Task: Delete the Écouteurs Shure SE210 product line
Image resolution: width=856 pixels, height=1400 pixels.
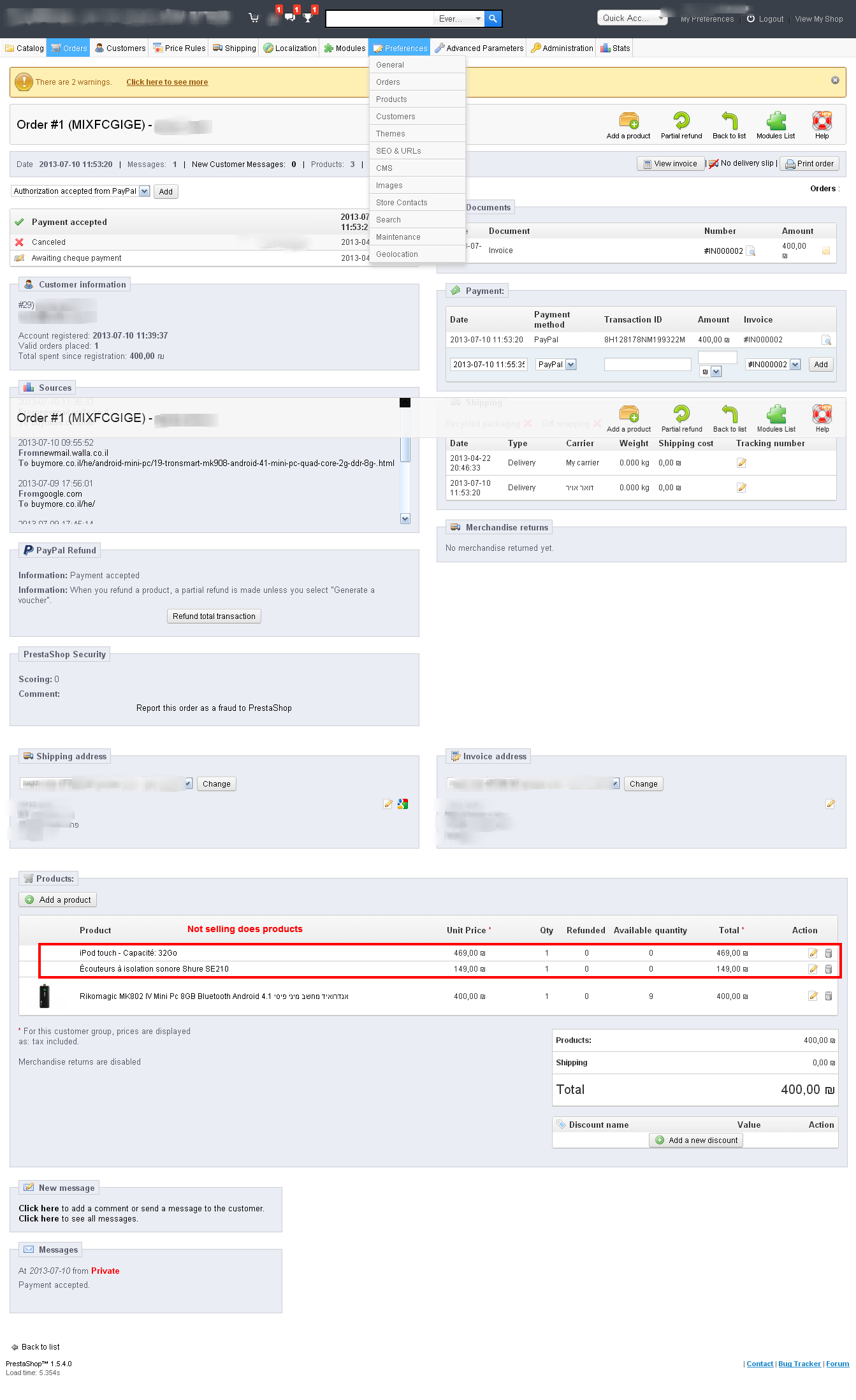Action: [x=829, y=969]
